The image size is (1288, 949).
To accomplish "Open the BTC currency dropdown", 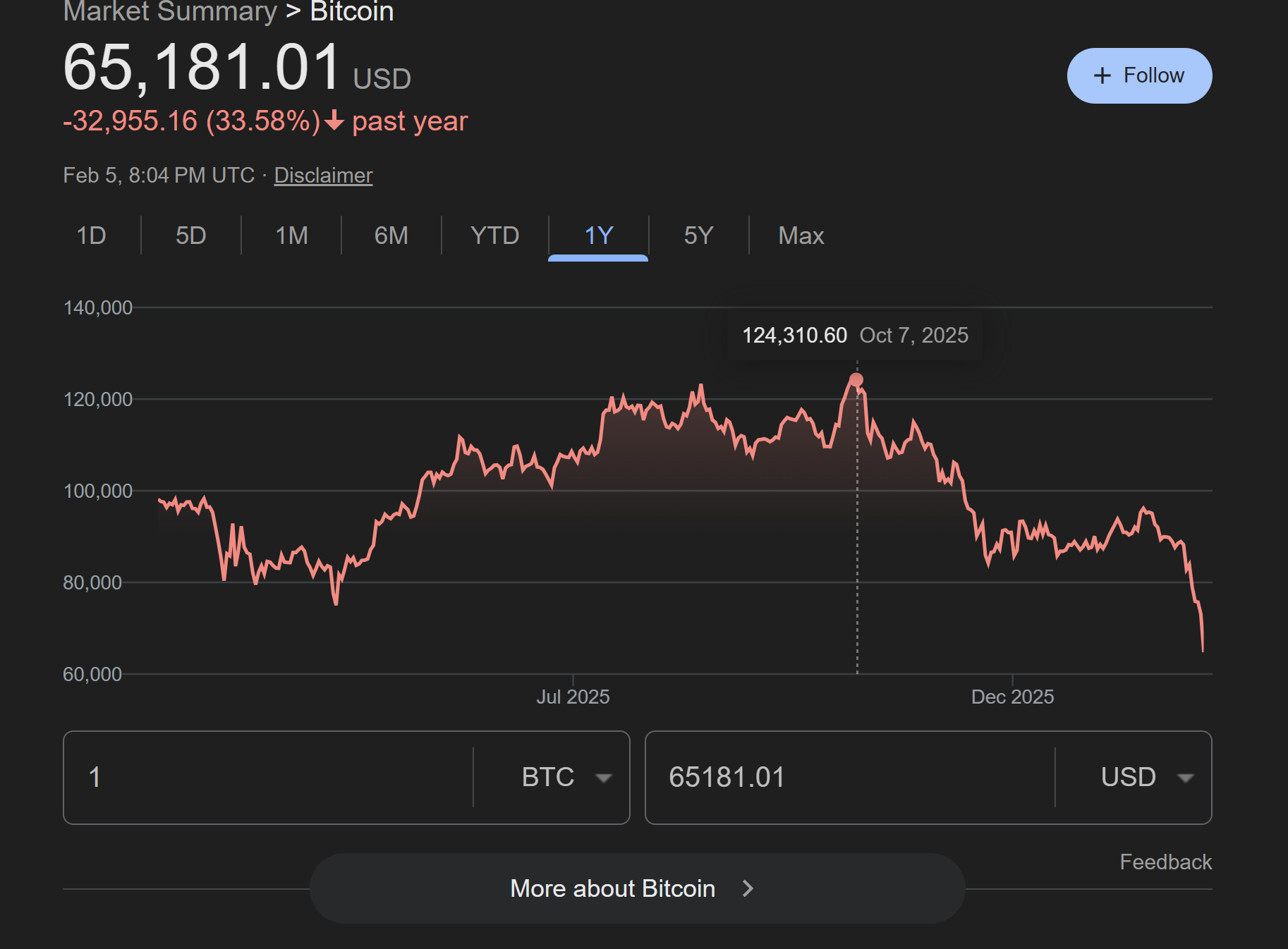I will coord(566,778).
